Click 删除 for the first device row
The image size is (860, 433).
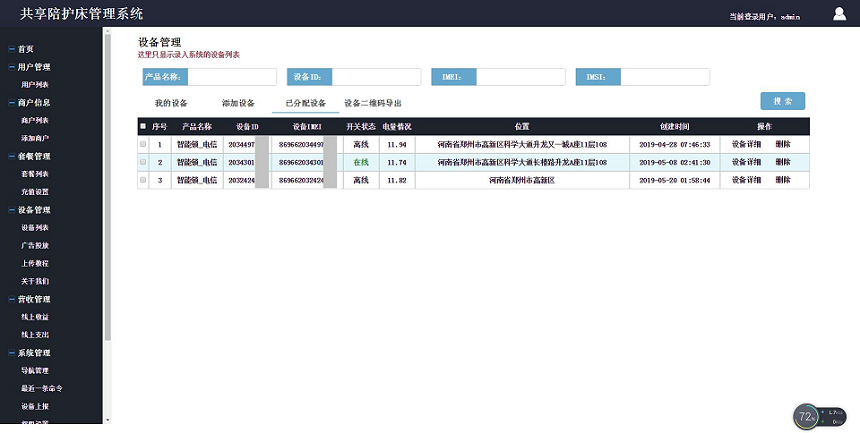[x=783, y=145]
